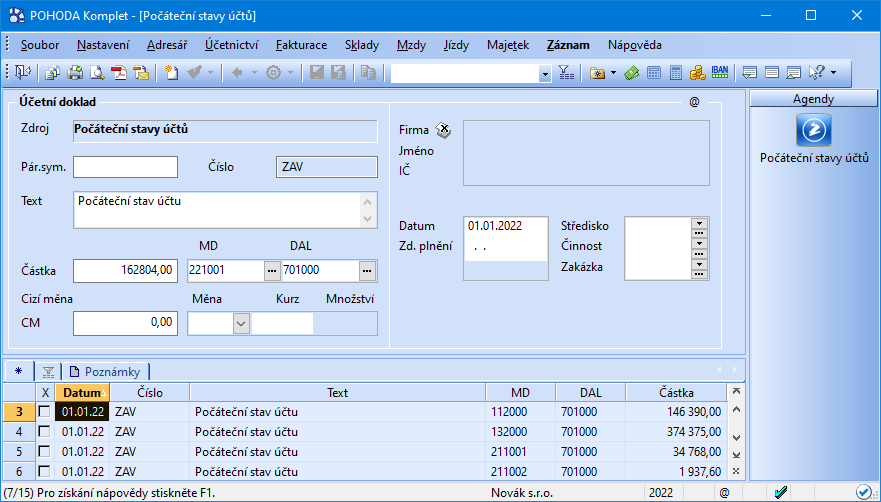
Task: Select amount cell 374 375,00
Action: (676, 432)
